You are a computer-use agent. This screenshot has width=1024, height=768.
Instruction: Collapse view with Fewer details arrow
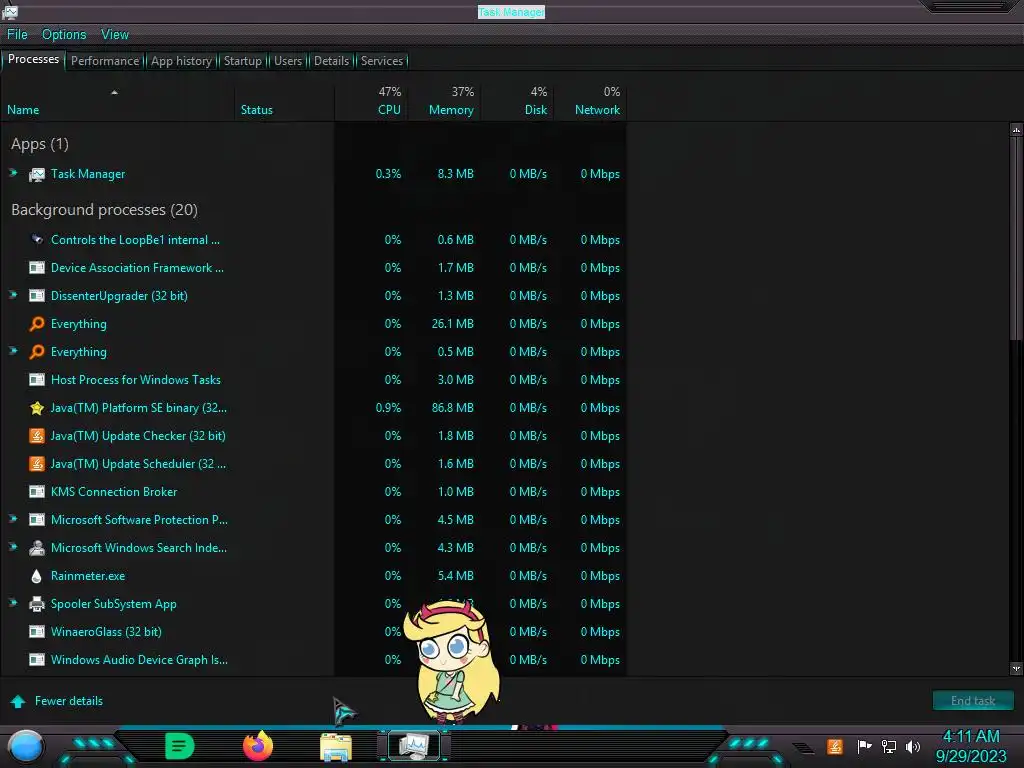pyautogui.click(x=18, y=701)
